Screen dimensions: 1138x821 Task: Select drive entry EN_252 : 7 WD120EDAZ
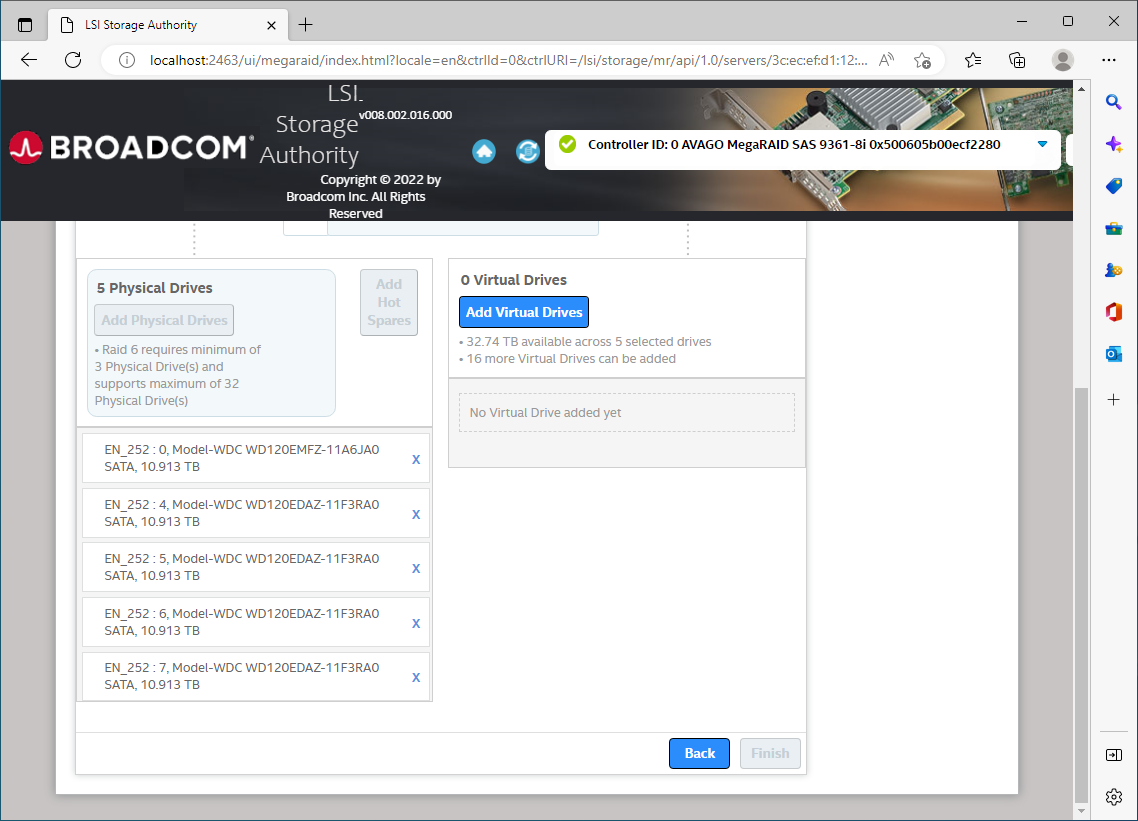[x=255, y=676]
